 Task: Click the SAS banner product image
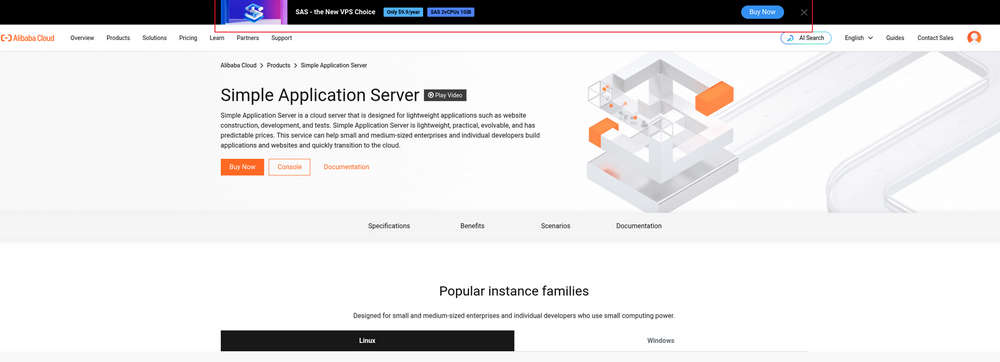point(254,12)
